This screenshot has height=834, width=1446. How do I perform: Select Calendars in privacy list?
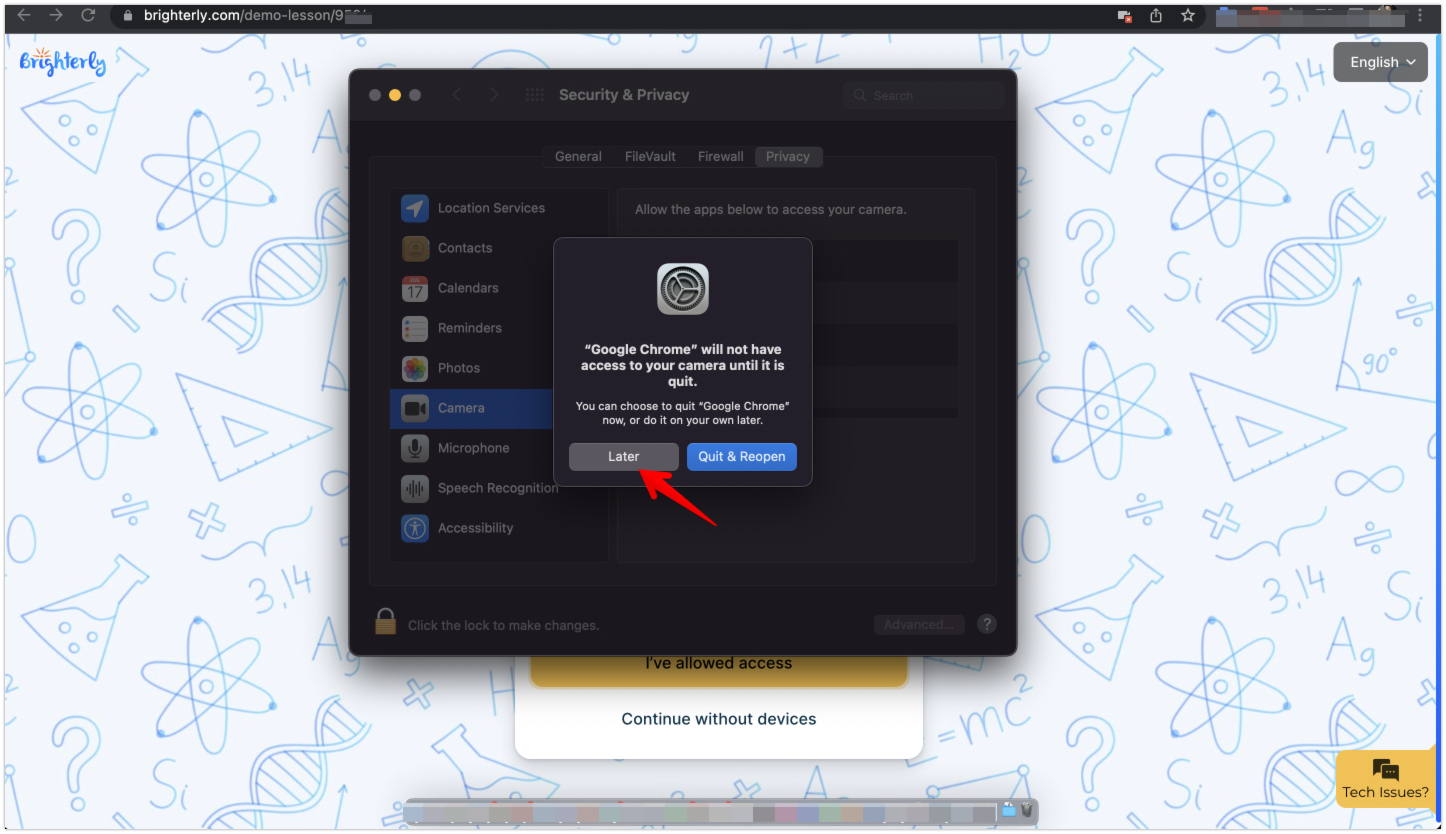click(499, 288)
